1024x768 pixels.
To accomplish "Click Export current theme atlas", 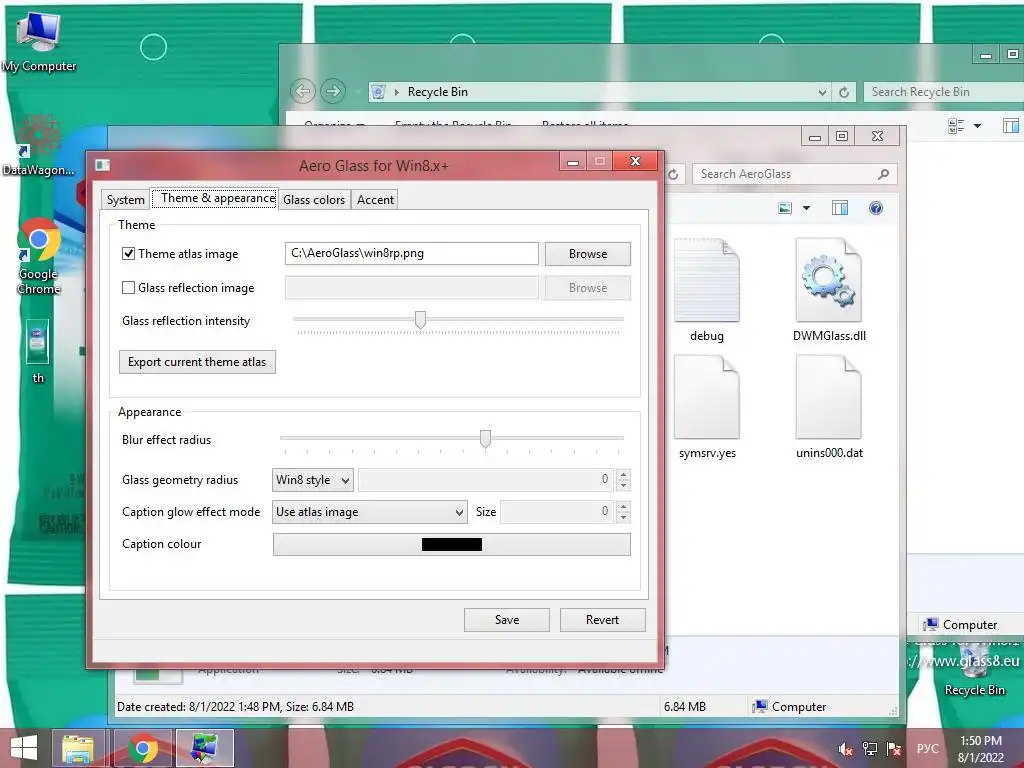I will click(x=197, y=362).
